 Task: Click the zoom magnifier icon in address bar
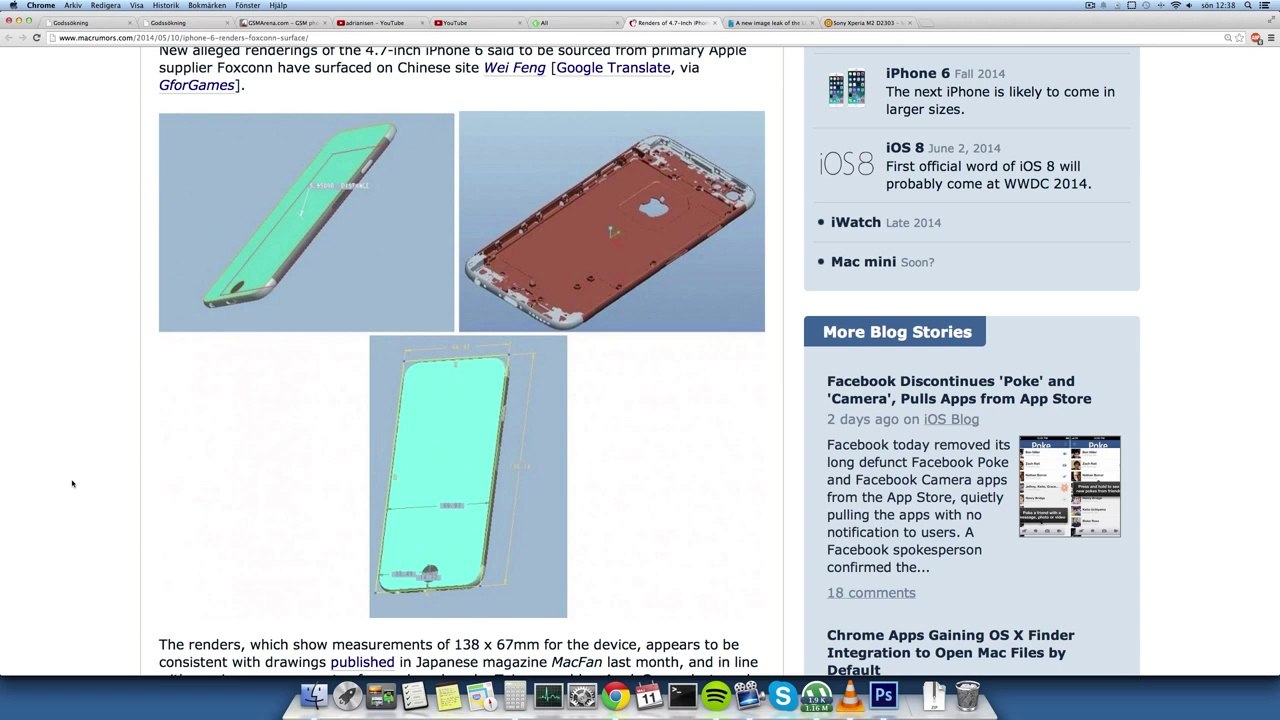(x=1228, y=38)
